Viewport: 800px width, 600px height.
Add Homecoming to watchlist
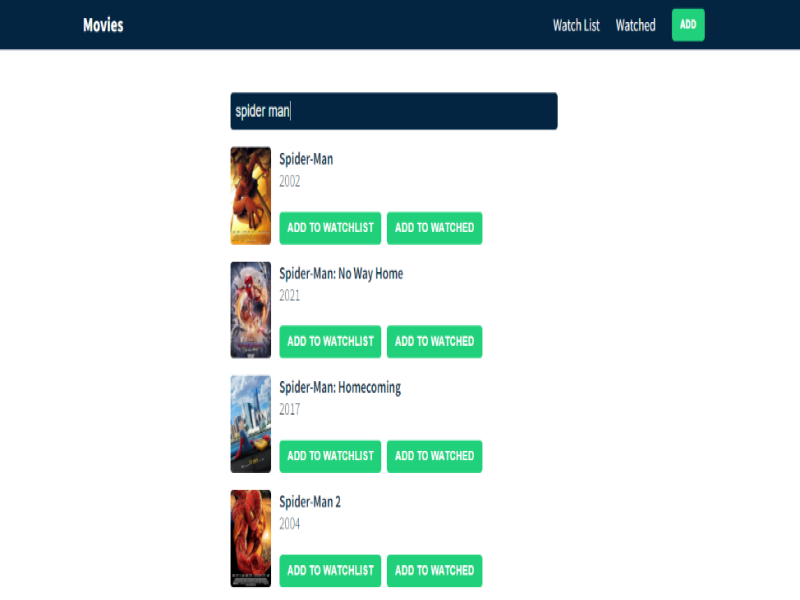(330, 456)
